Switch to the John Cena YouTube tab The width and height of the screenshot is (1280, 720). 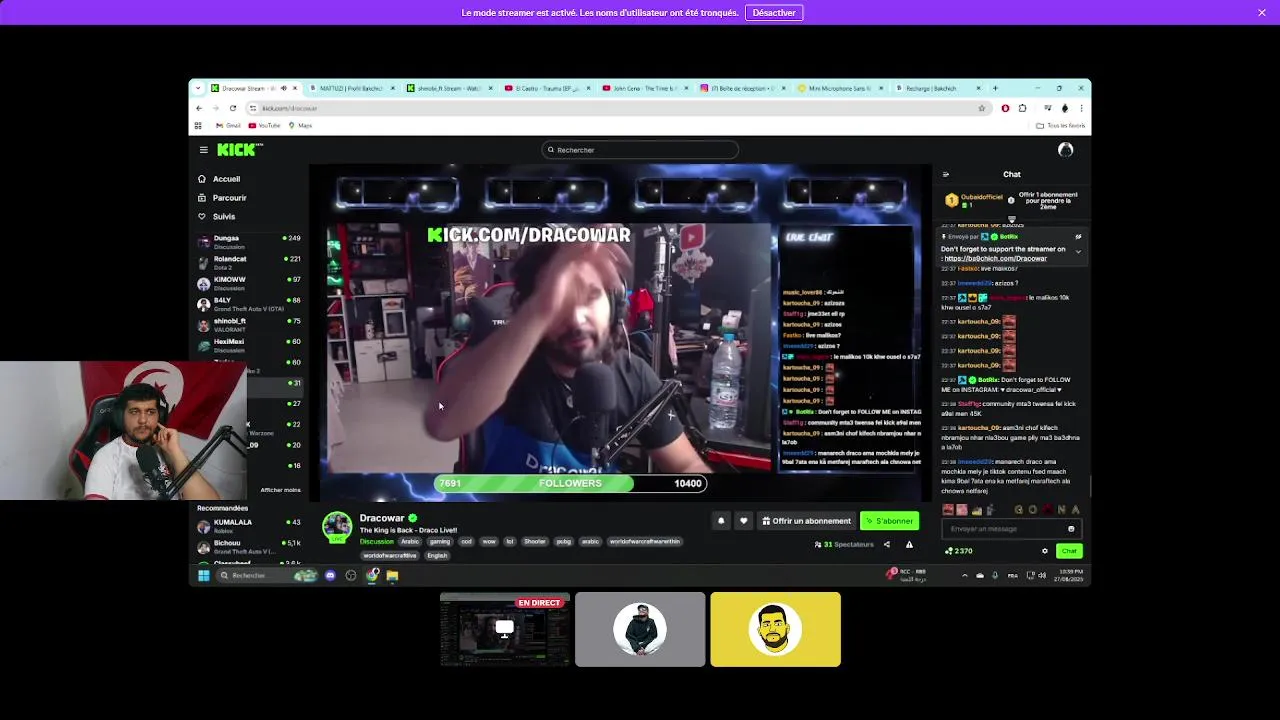pos(644,88)
